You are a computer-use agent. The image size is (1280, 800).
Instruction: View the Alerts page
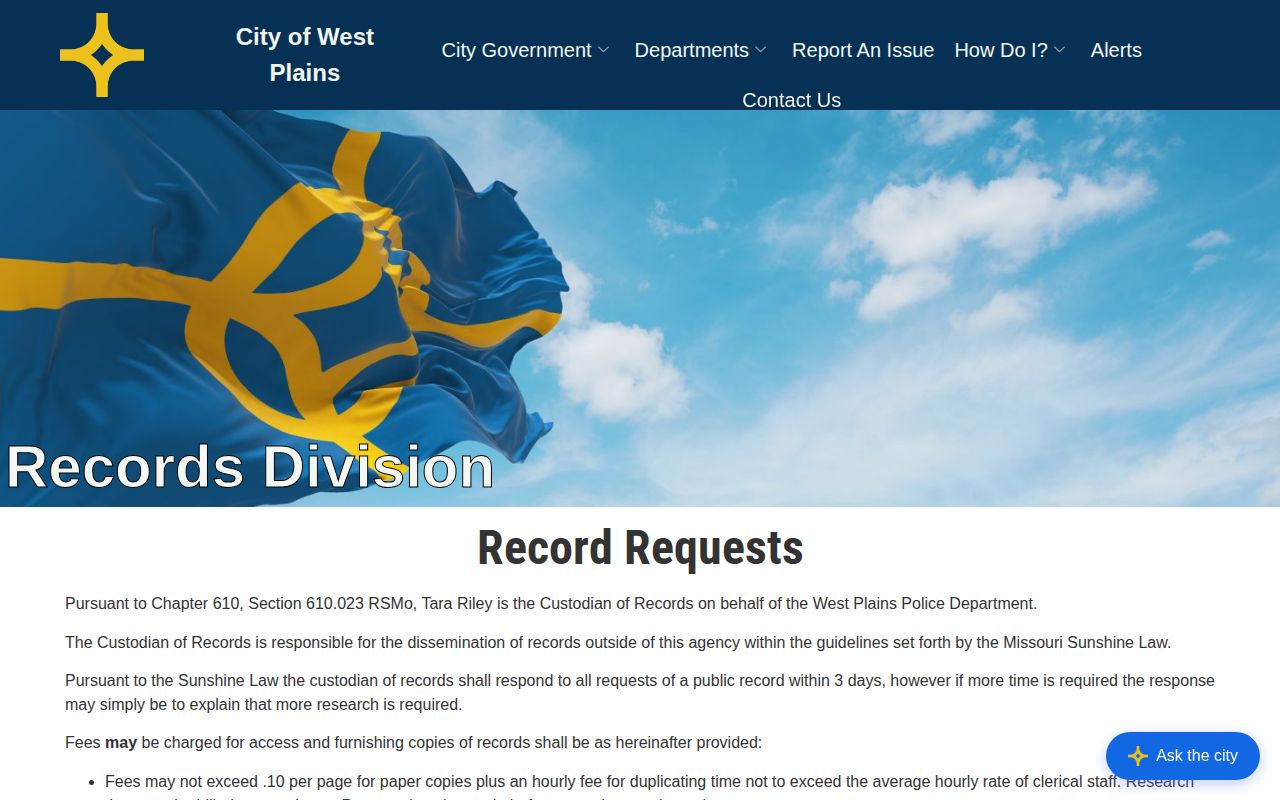[1116, 50]
